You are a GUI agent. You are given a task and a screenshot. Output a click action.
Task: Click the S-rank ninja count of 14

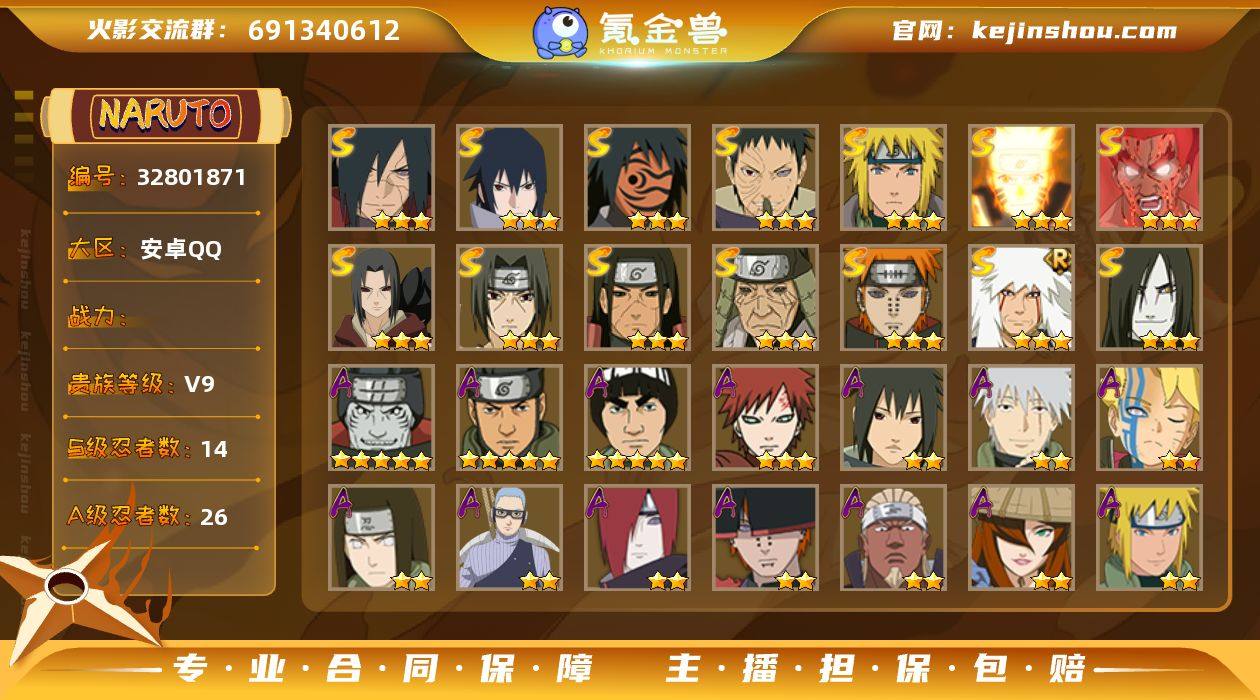pyautogui.click(x=214, y=449)
